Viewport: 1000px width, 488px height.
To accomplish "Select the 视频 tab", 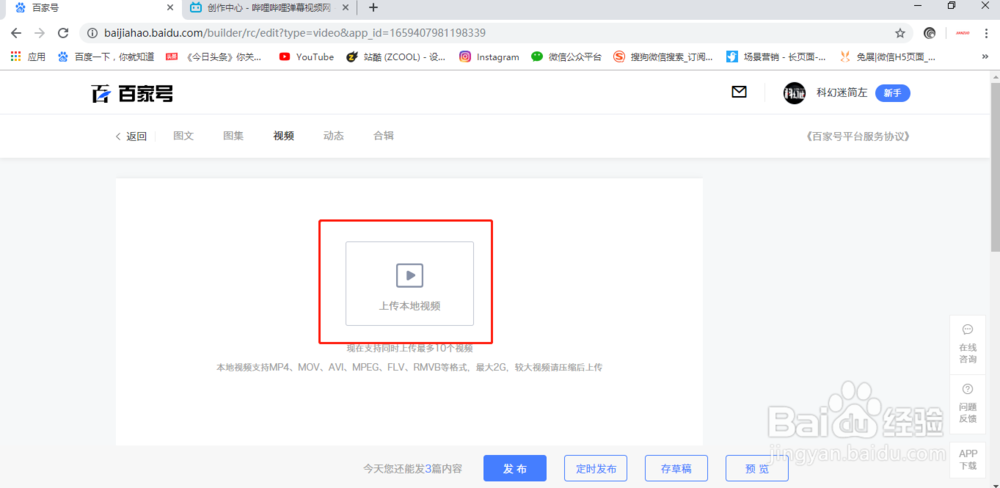I will point(284,136).
